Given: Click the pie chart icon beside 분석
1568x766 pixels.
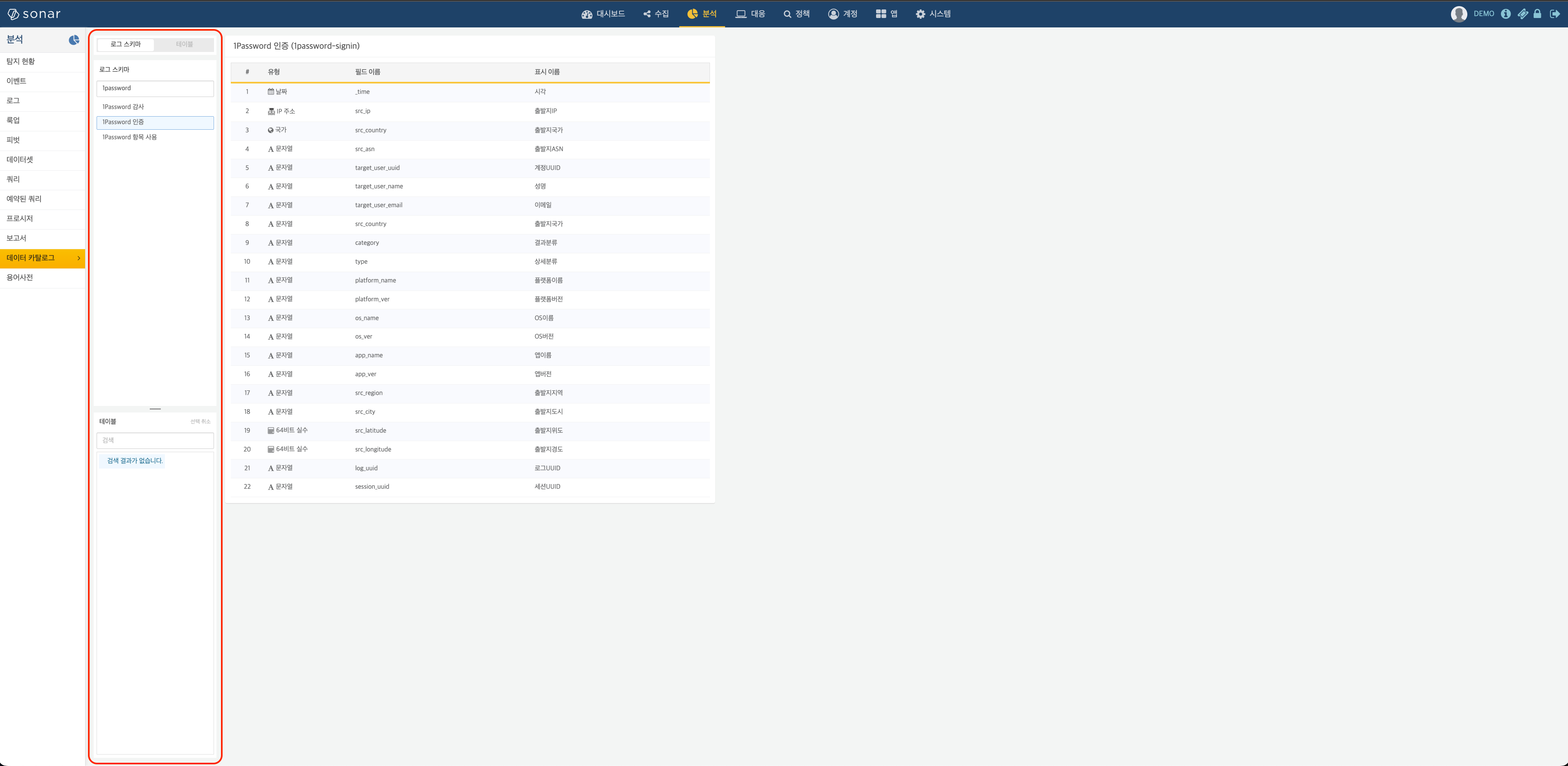Looking at the screenshot, I should click(74, 40).
